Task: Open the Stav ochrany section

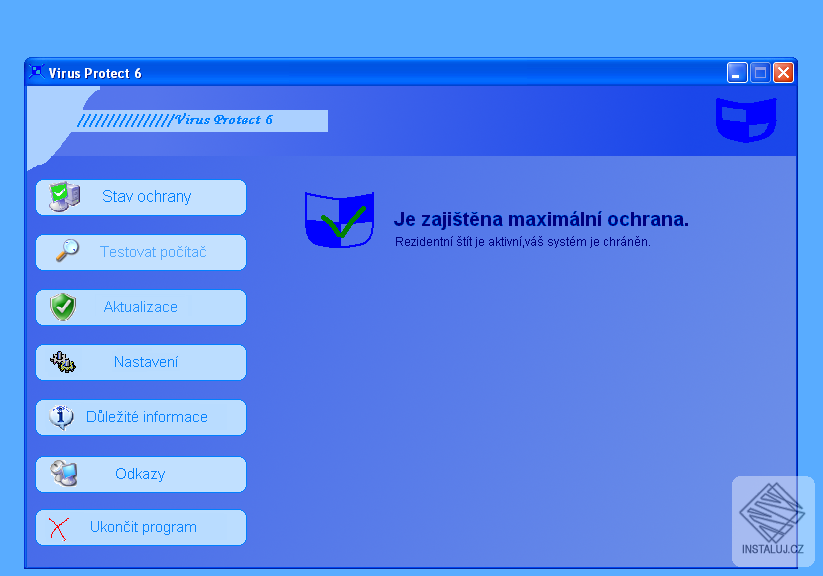Action: coord(141,197)
